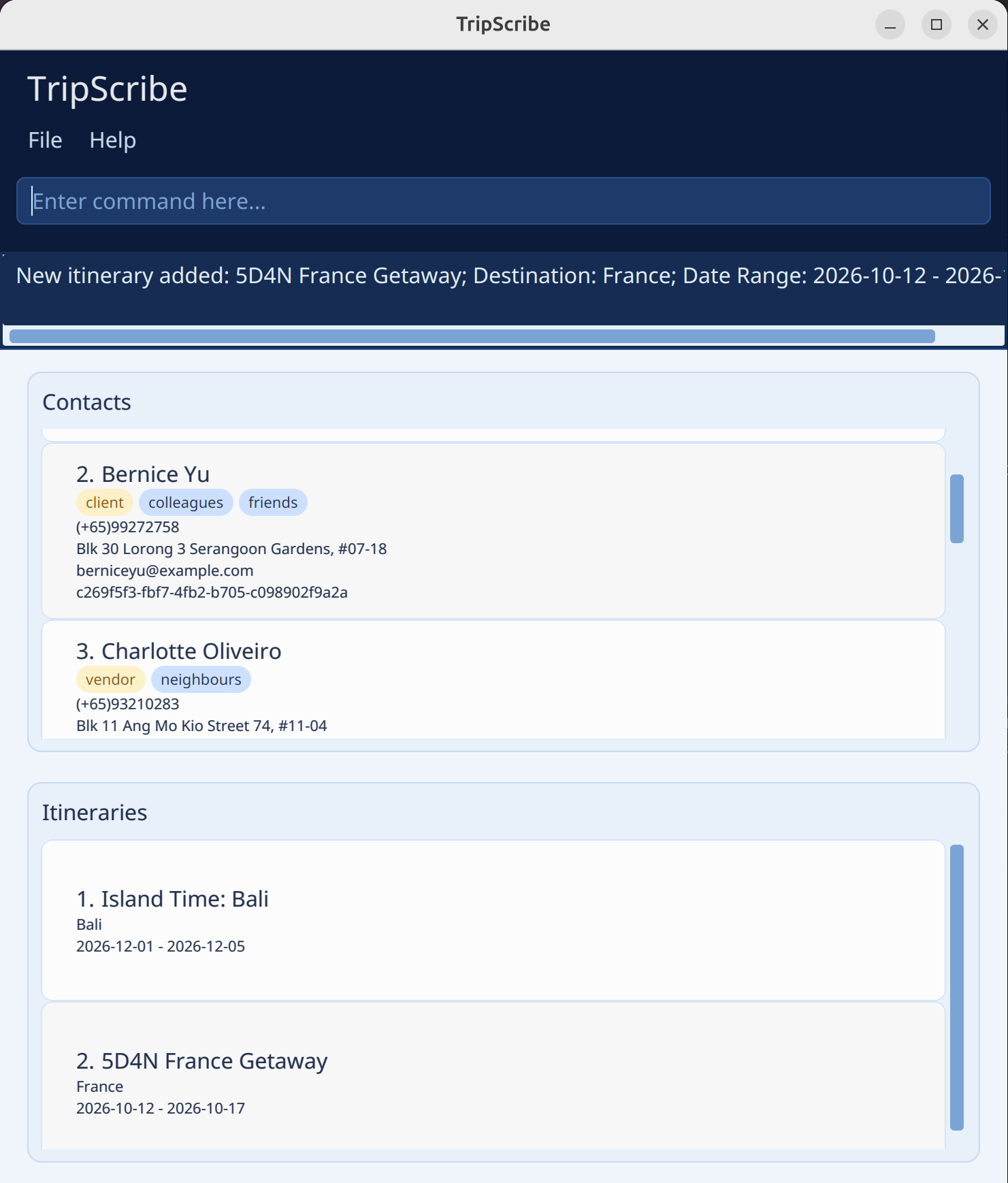Click Bernice Yu's email address
The height and width of the screenshot is (1183, 1008).
(165, 571)
